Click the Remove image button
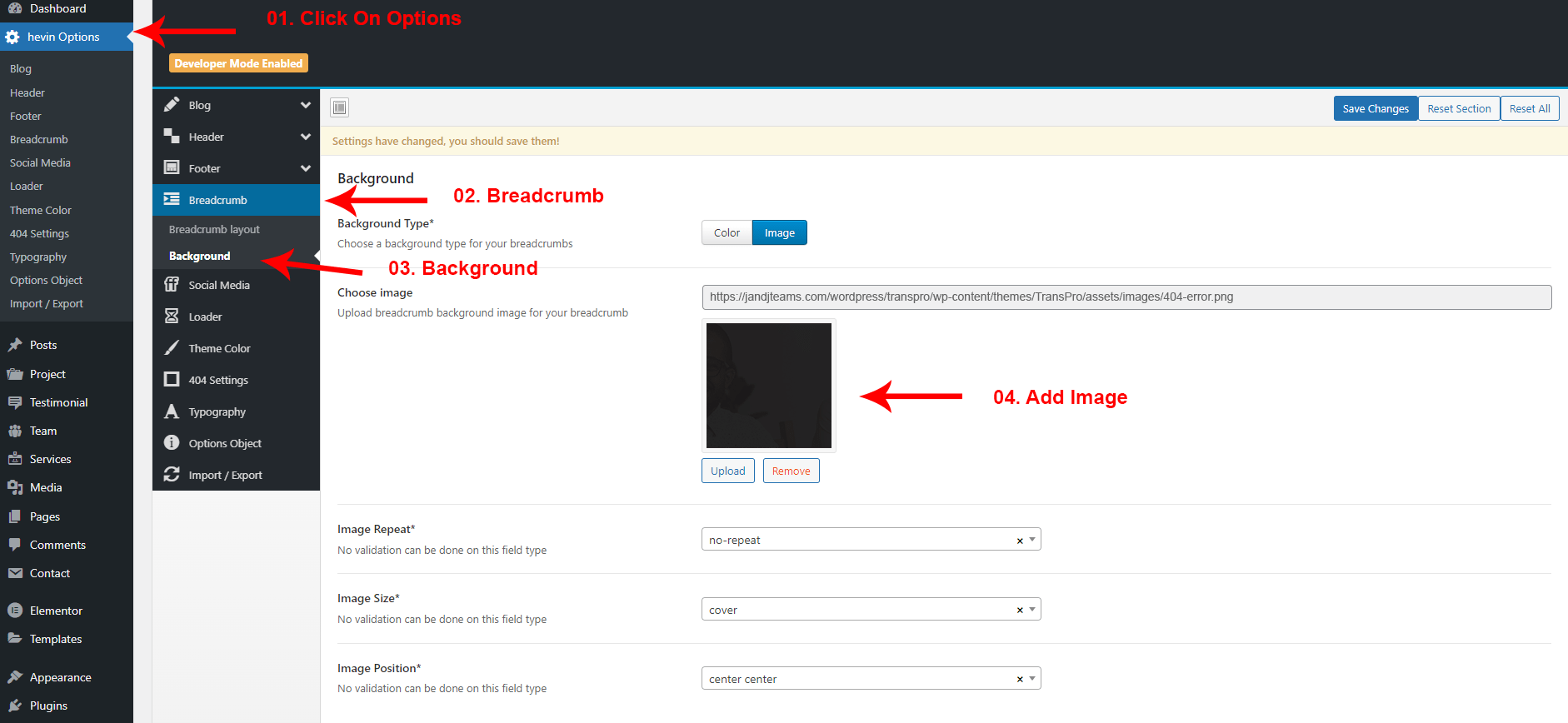The image size is (1568, 723). pyautogui.click(x=791, y=471)
